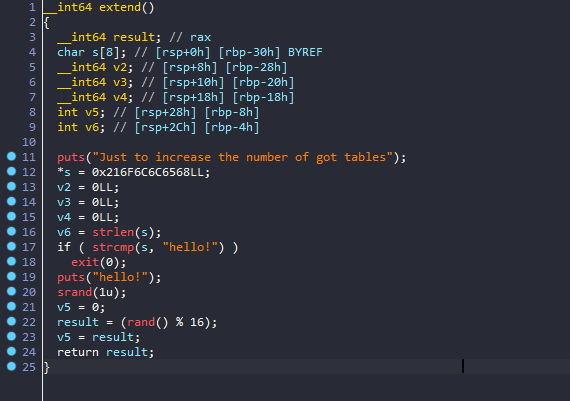Toggle breakpoint dot on line 11
Image resolution: width=570 pixels, height=401 pixels.
click(x=12, y=156)
